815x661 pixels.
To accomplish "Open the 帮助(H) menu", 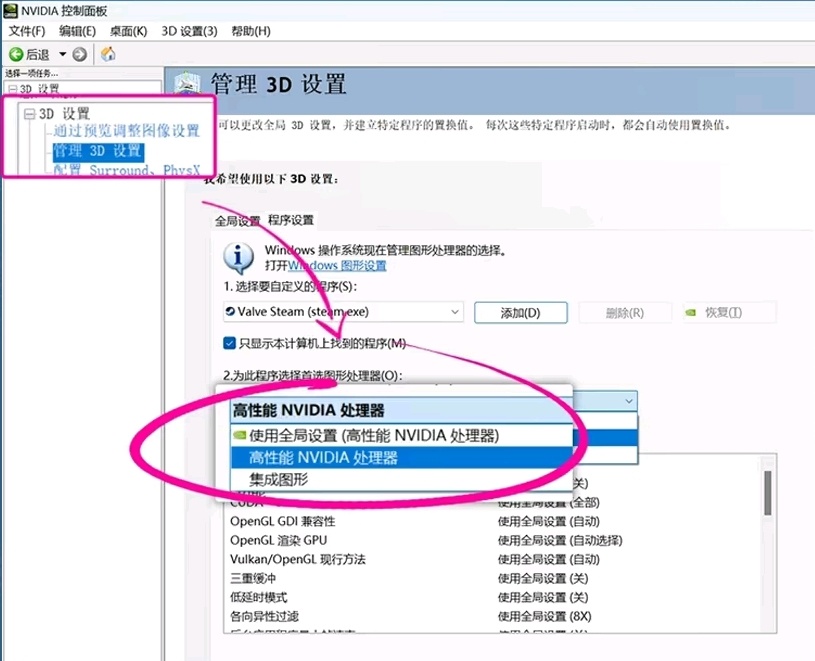I will [250, 31].
